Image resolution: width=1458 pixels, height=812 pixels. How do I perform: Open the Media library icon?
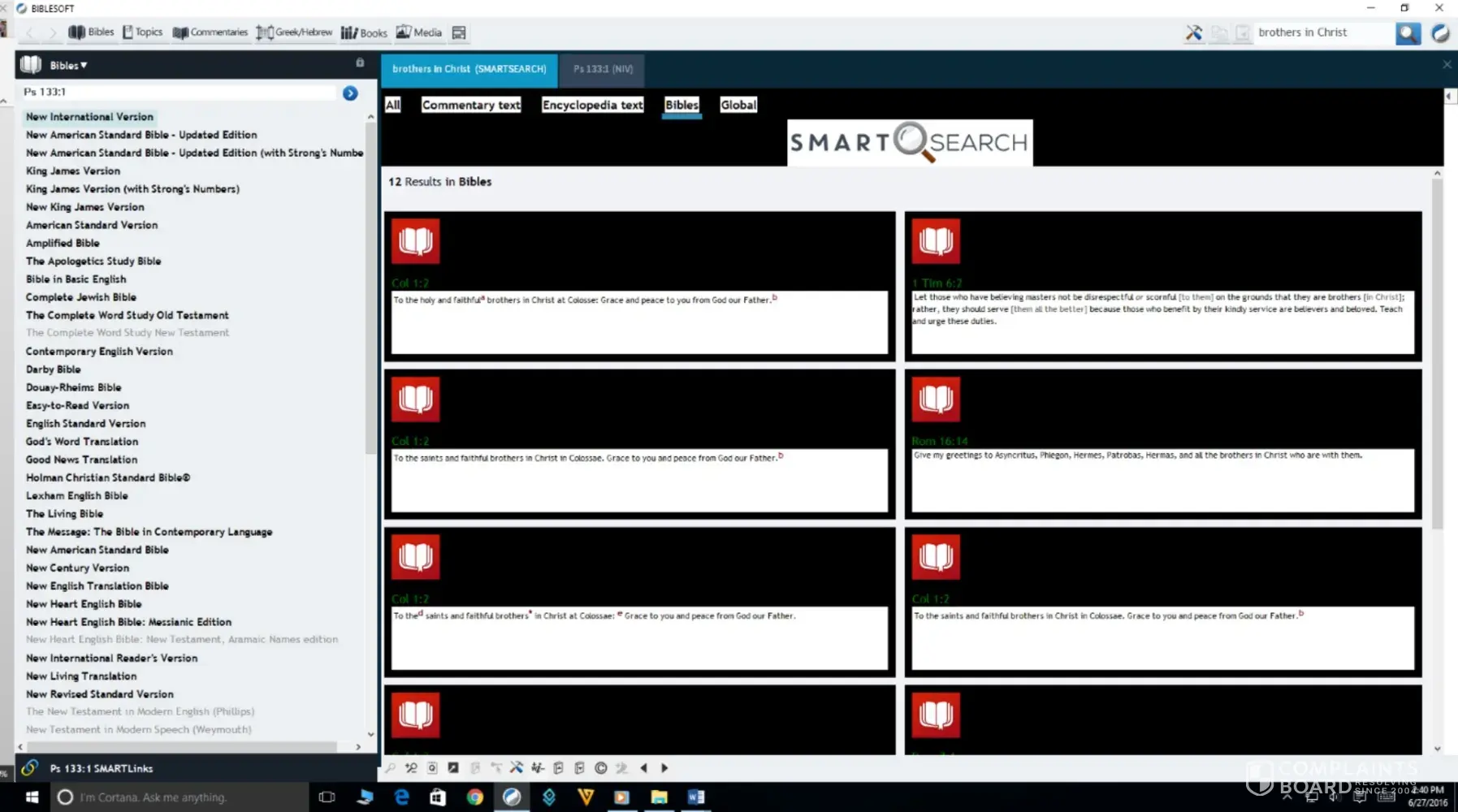click(x=419, y=32)
